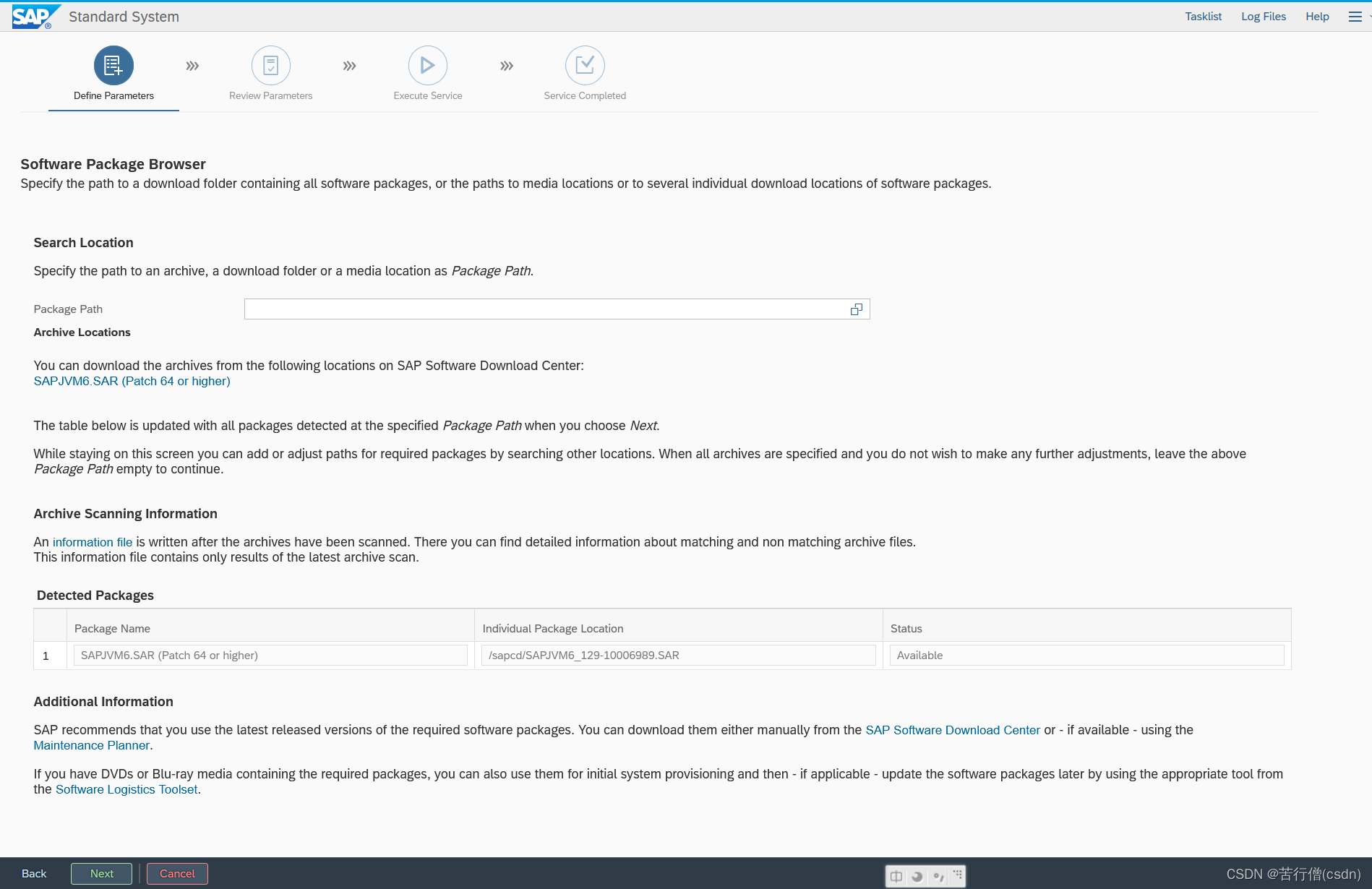1372x889 pixels.
Task: Click the Individual Package Location column header
Action: click(x=553, y=629)
